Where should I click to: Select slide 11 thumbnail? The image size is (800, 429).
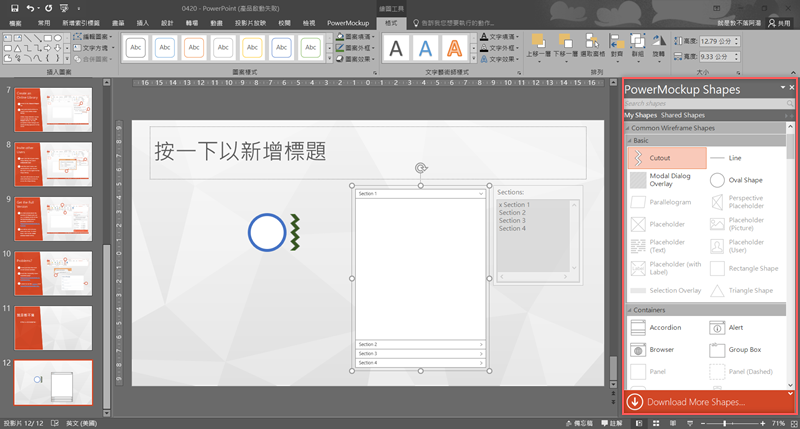pos(53,327)
